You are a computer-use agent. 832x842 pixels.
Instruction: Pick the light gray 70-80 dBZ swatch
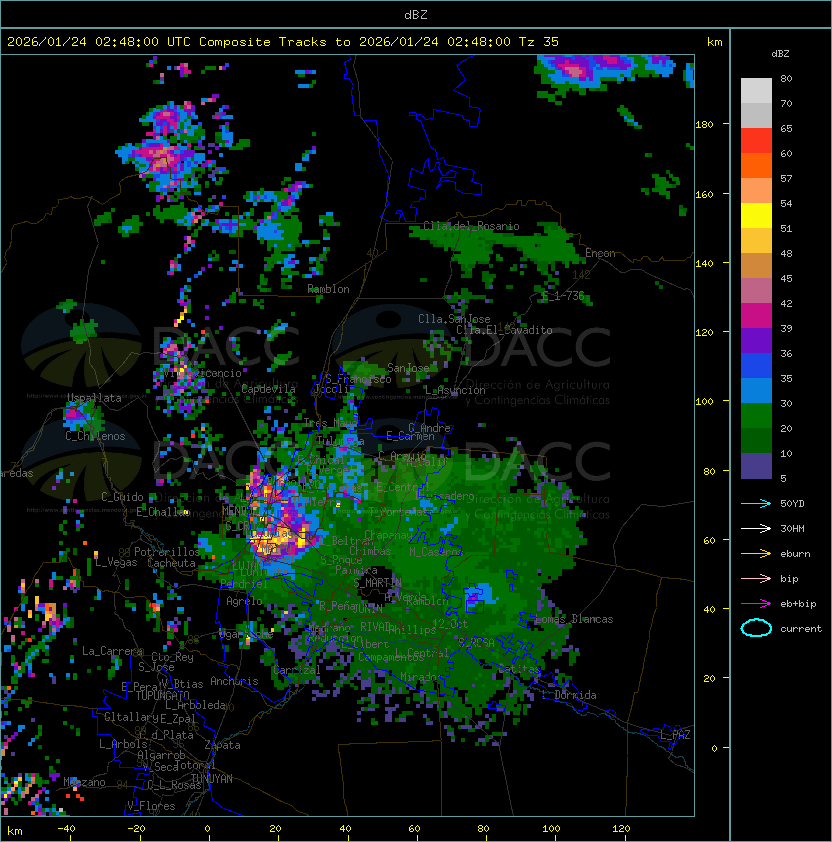(756, 90)
